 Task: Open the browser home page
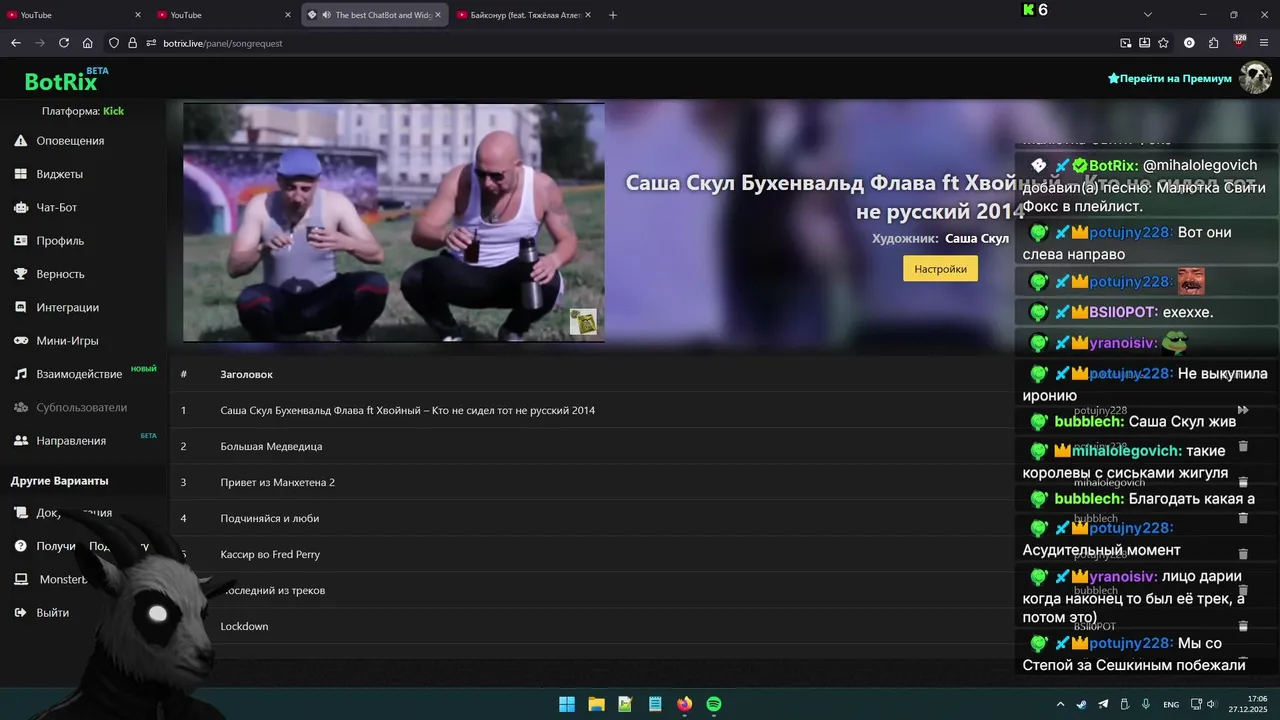88,43
